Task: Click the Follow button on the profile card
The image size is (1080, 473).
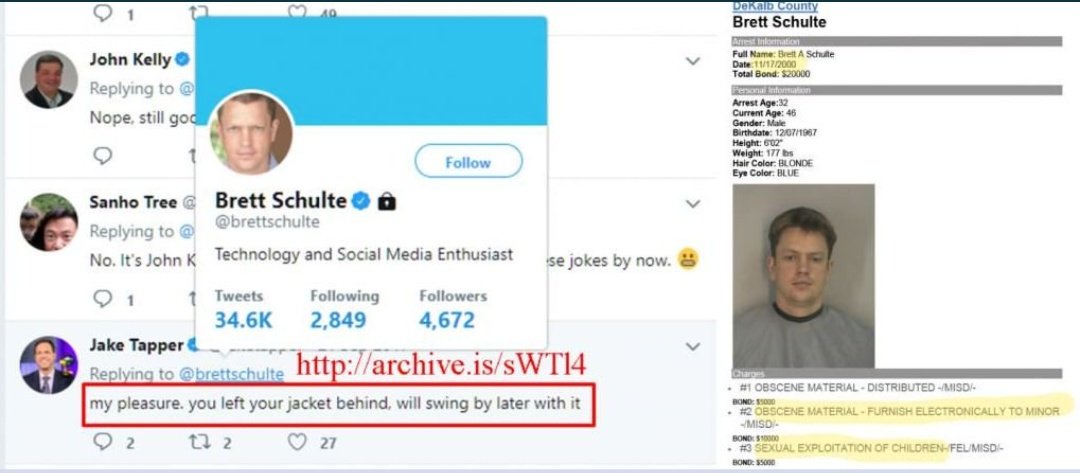Action: [x=468, y=162]
